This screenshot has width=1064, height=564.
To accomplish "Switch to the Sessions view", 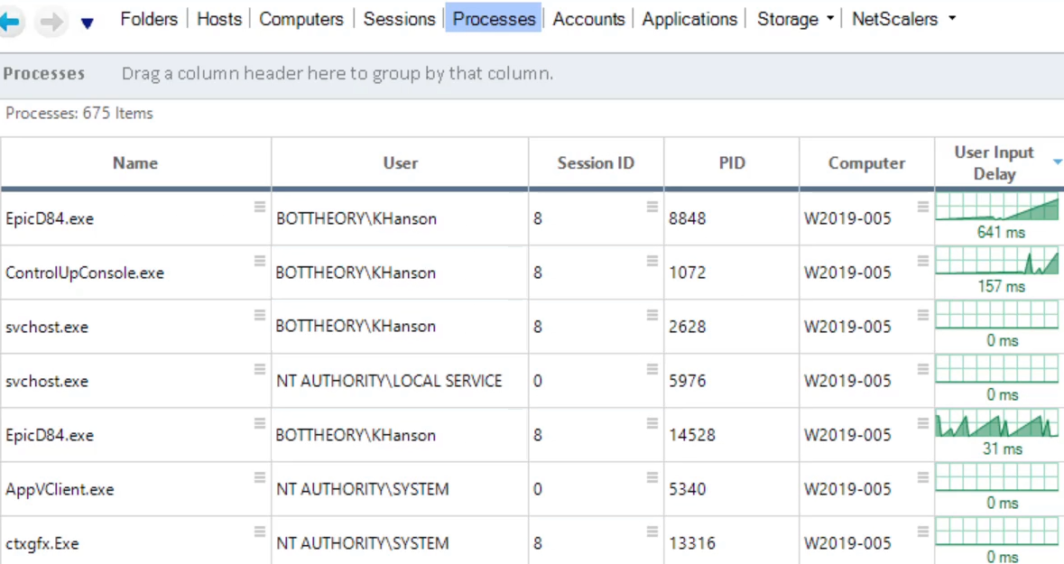I will [399, 19].
